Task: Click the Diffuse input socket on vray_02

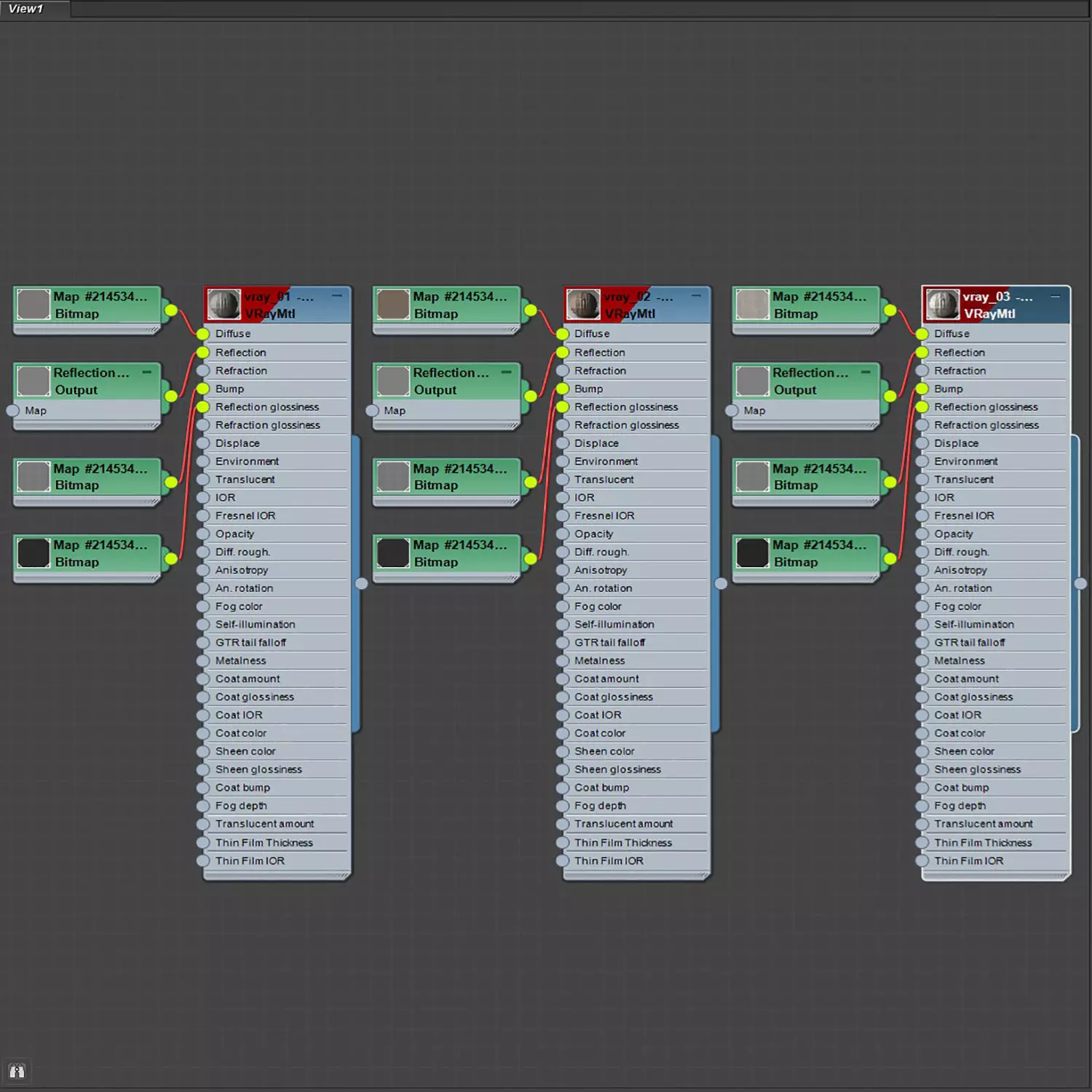Action: (x=562, y=334)
